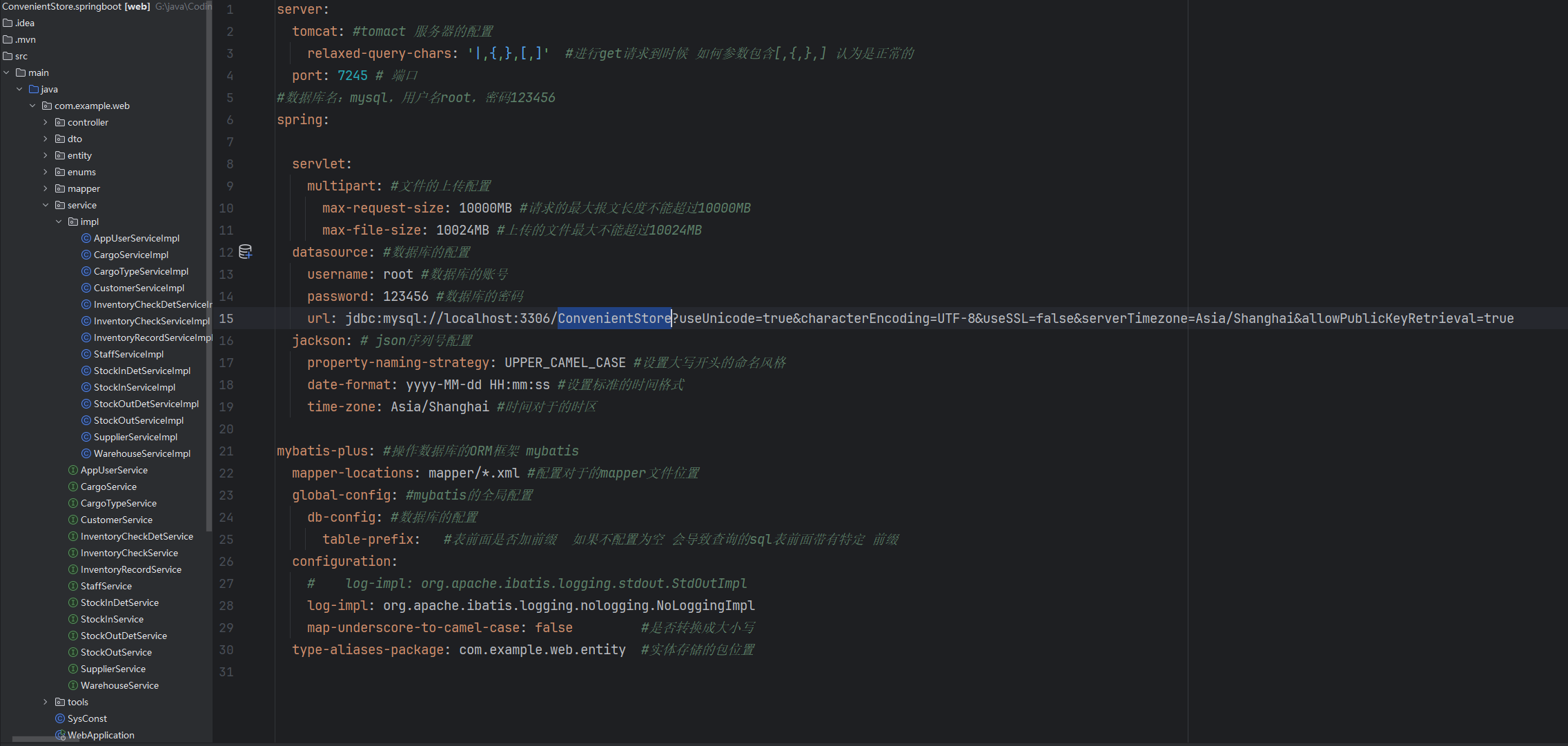Collapse the service package
The image size is (1568, 746).
click(46, 205)
